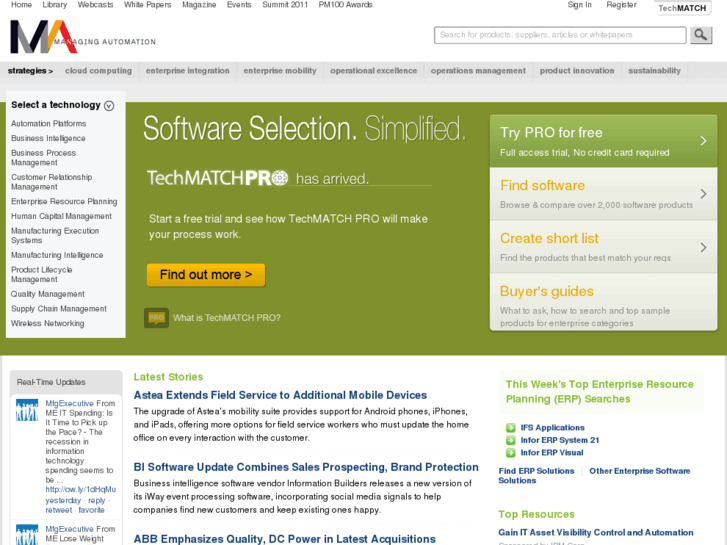
Task: Choose Customer Relationship Management technology
Action: [51, 182]
